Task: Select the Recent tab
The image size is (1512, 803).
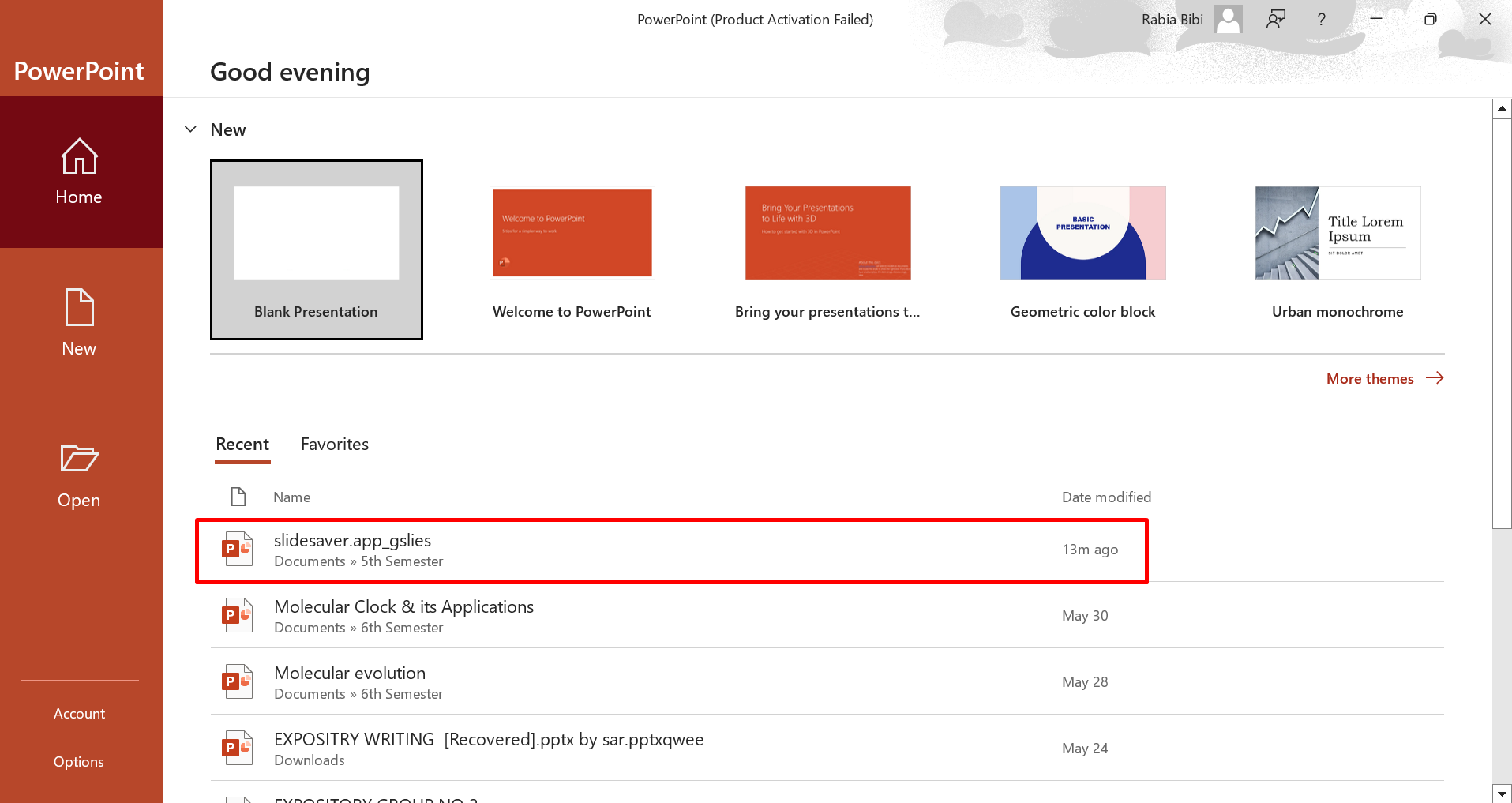Action: pos(242,445)
